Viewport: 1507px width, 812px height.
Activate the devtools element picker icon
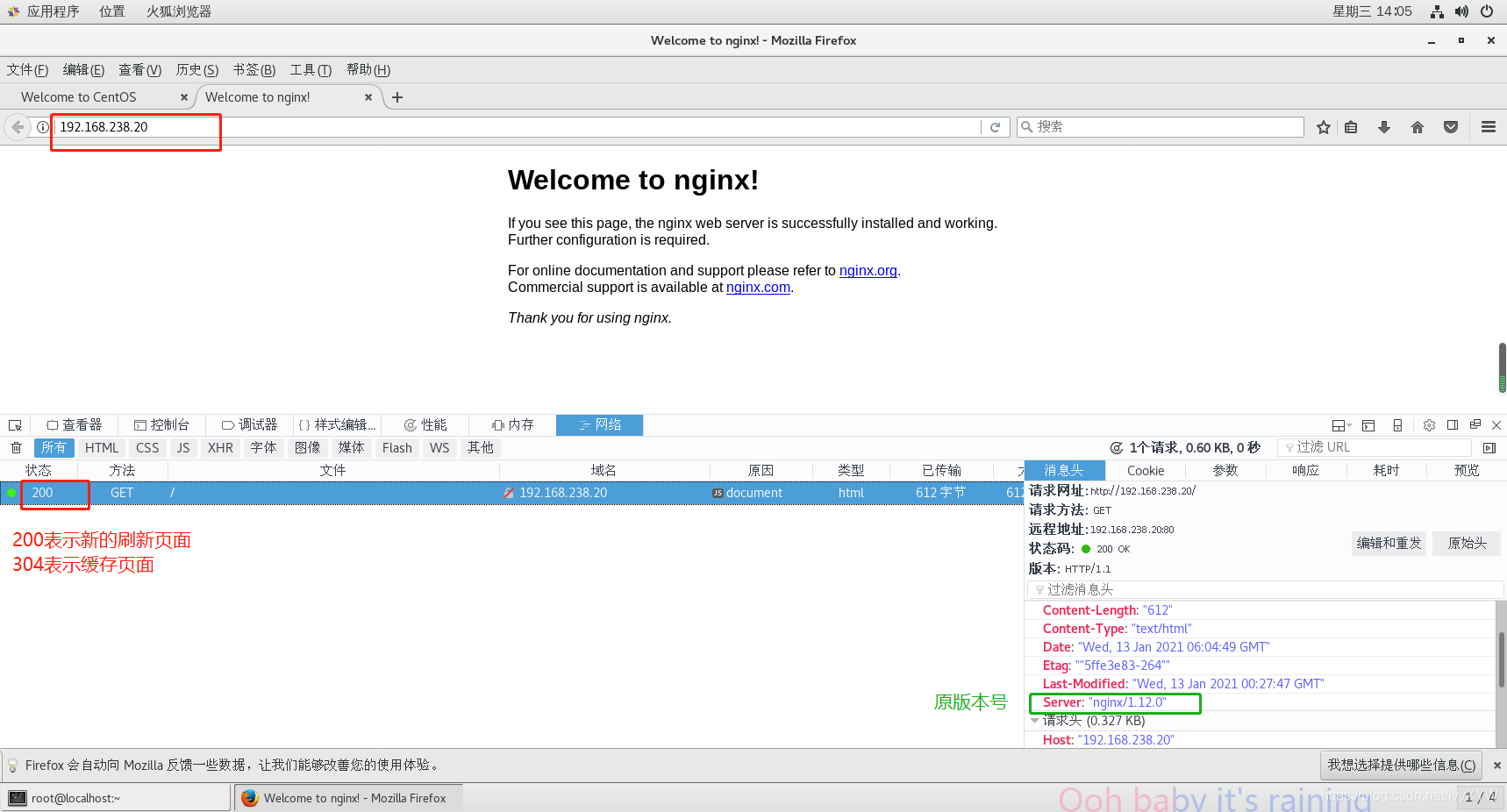15,425
